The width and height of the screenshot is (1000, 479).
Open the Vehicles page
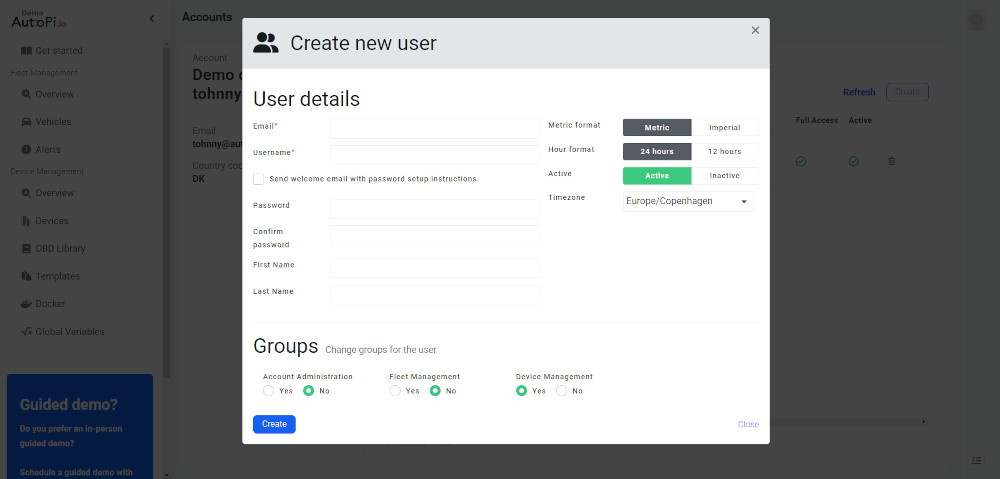tap(53, 121)
